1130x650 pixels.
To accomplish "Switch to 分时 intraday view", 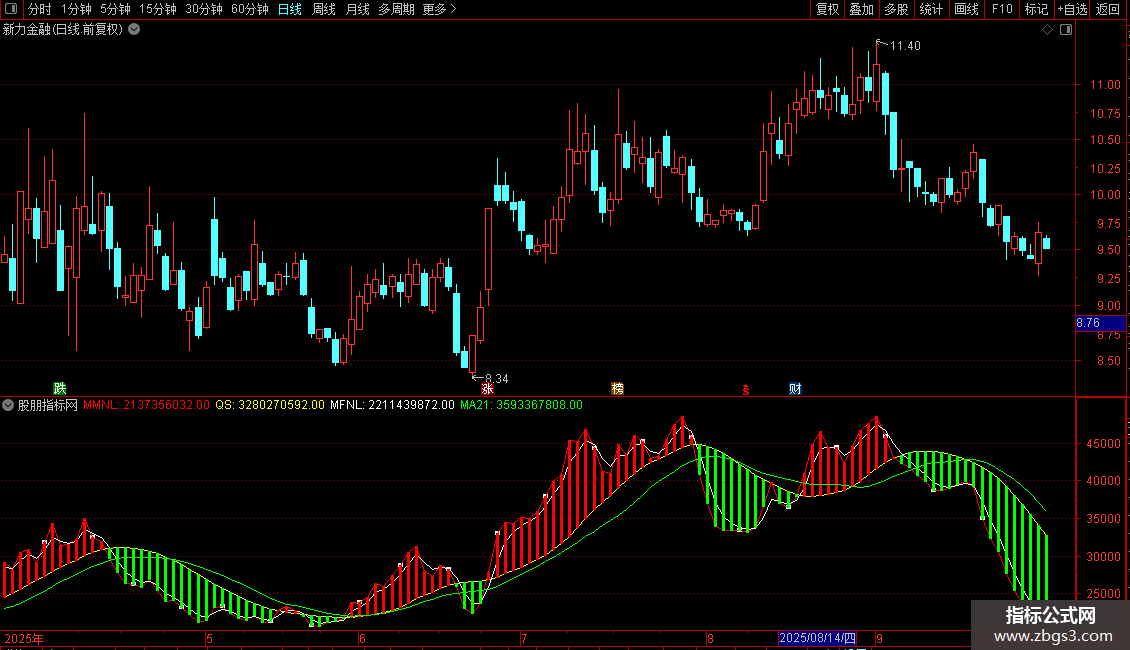I will tap(40, 9).
